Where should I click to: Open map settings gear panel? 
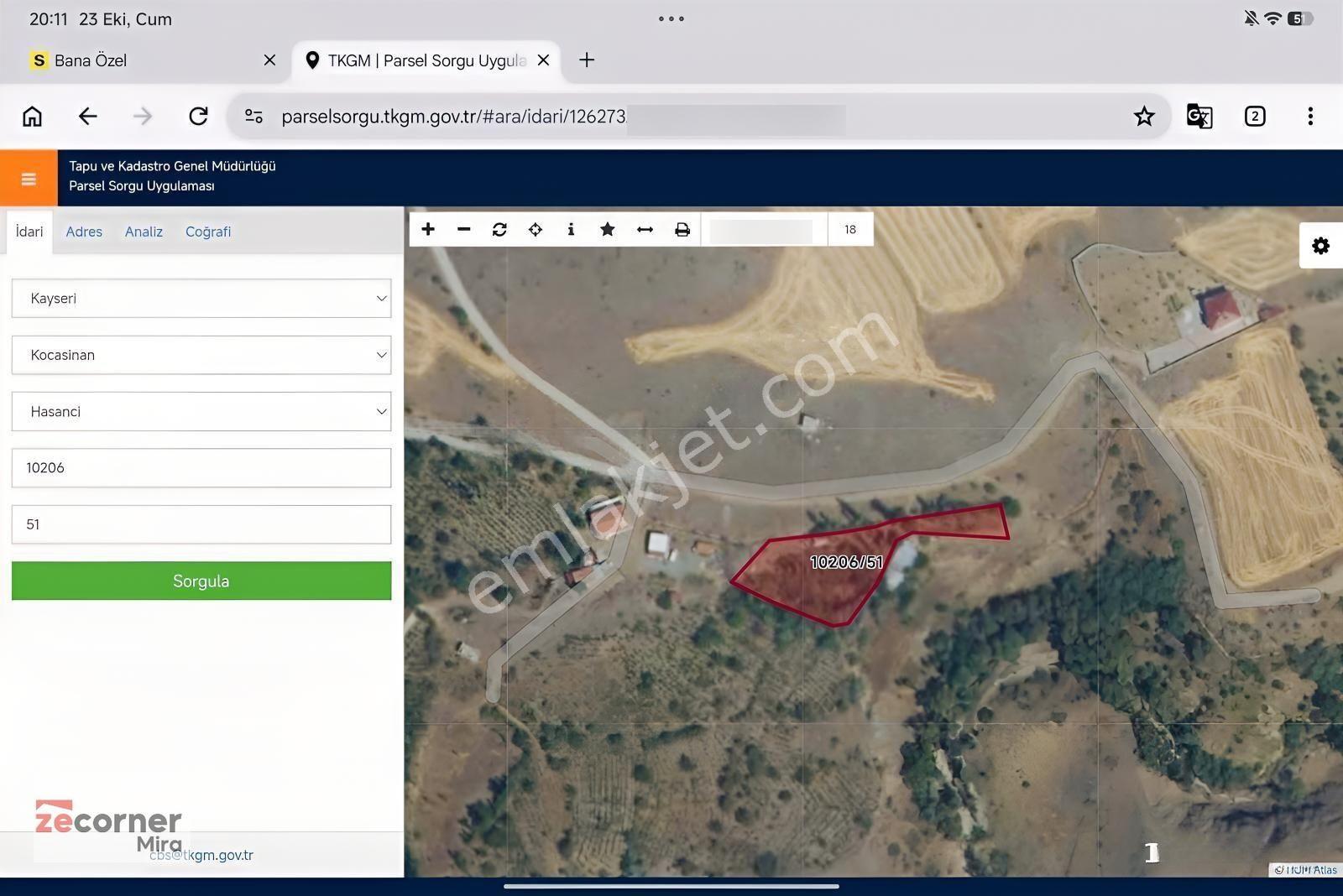coord(1320,246)
